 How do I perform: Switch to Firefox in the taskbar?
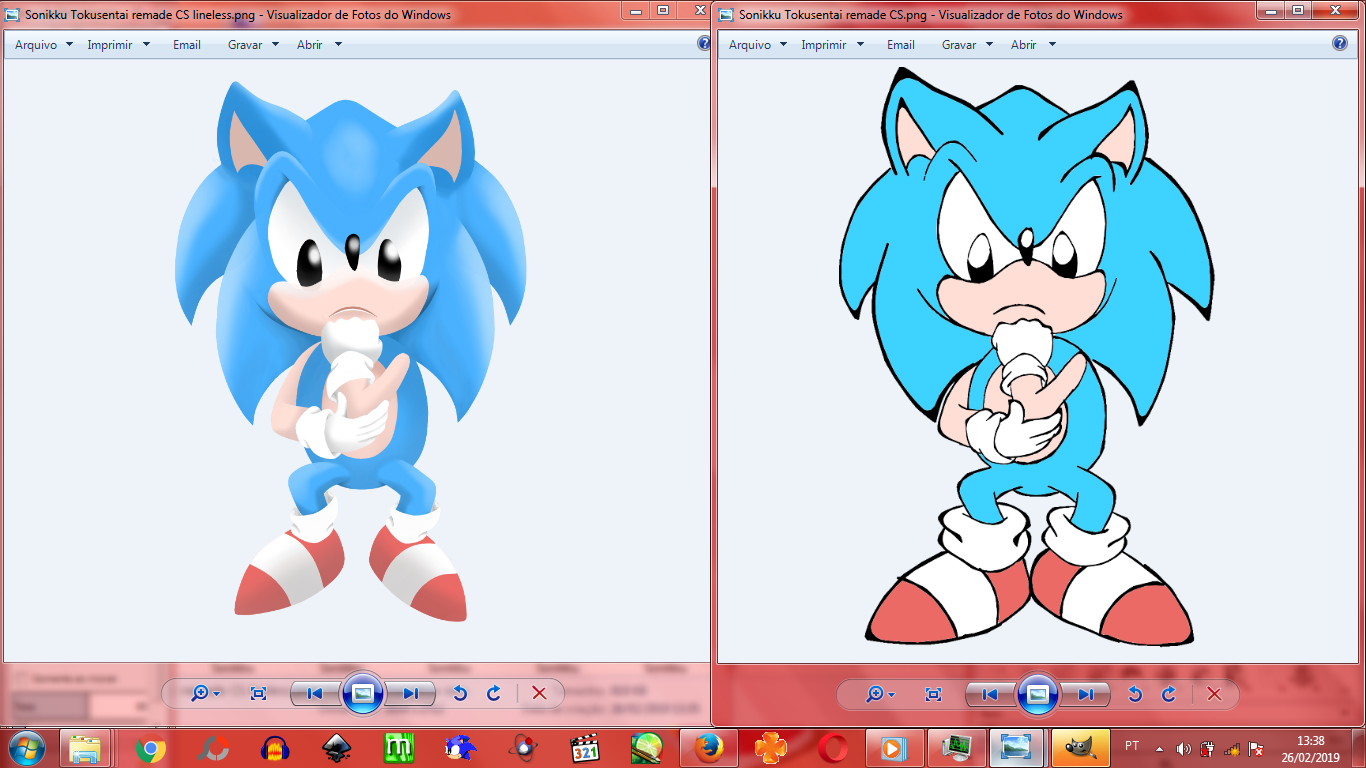click(709, 748)
